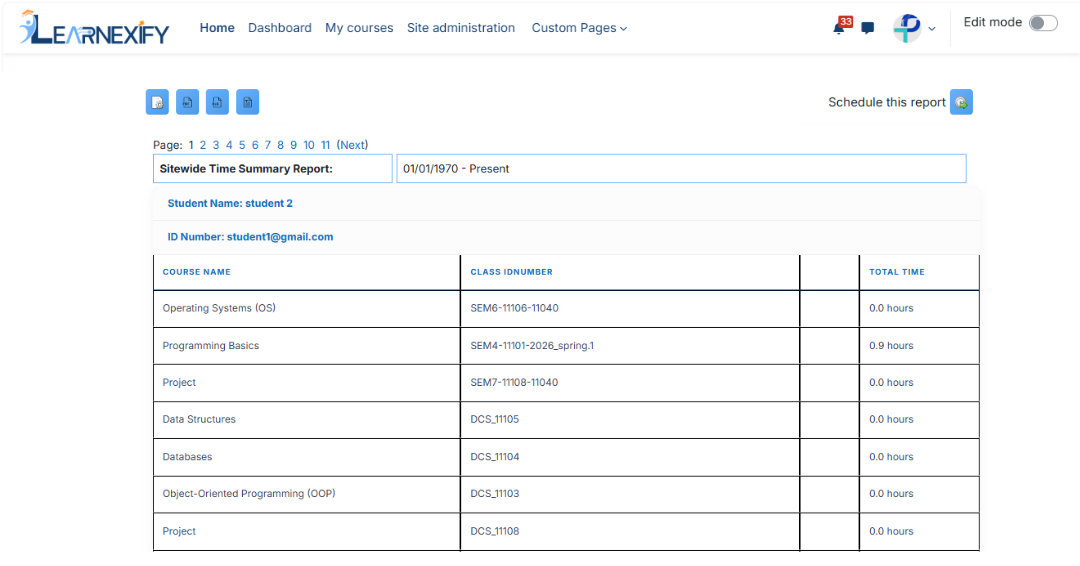Click class ID SEM7-11108-11040
Viewport: 1080px width, 566px height.
pos(515,383)
